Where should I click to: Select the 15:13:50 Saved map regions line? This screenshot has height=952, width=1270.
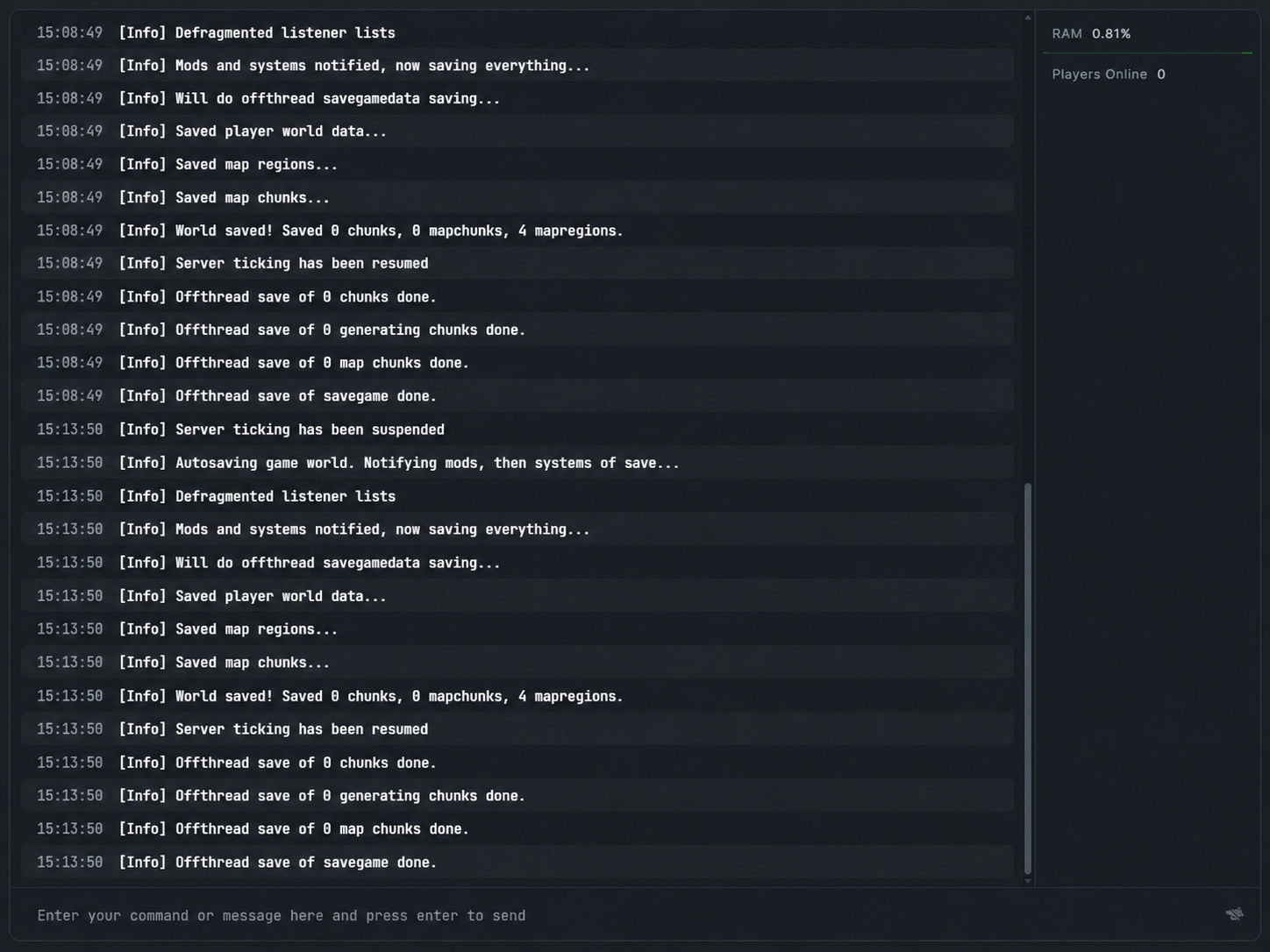click(517, 629)
